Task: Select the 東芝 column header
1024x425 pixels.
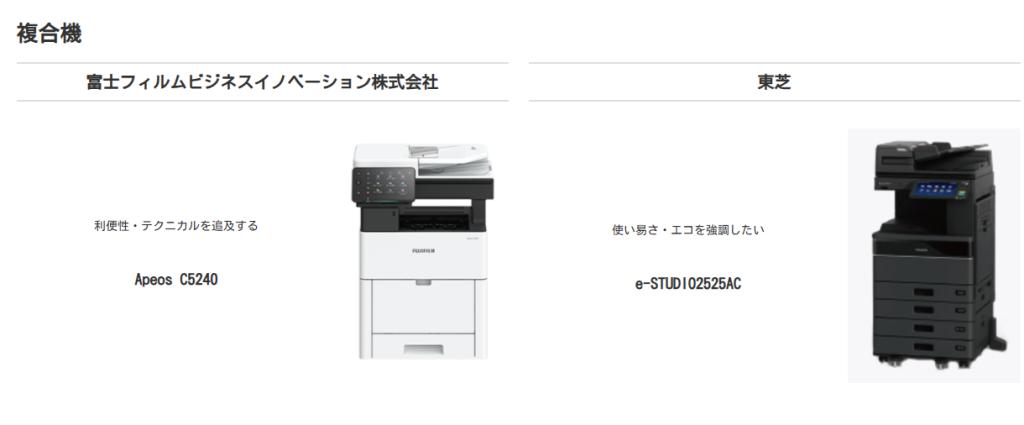Action: coord(775,82)
